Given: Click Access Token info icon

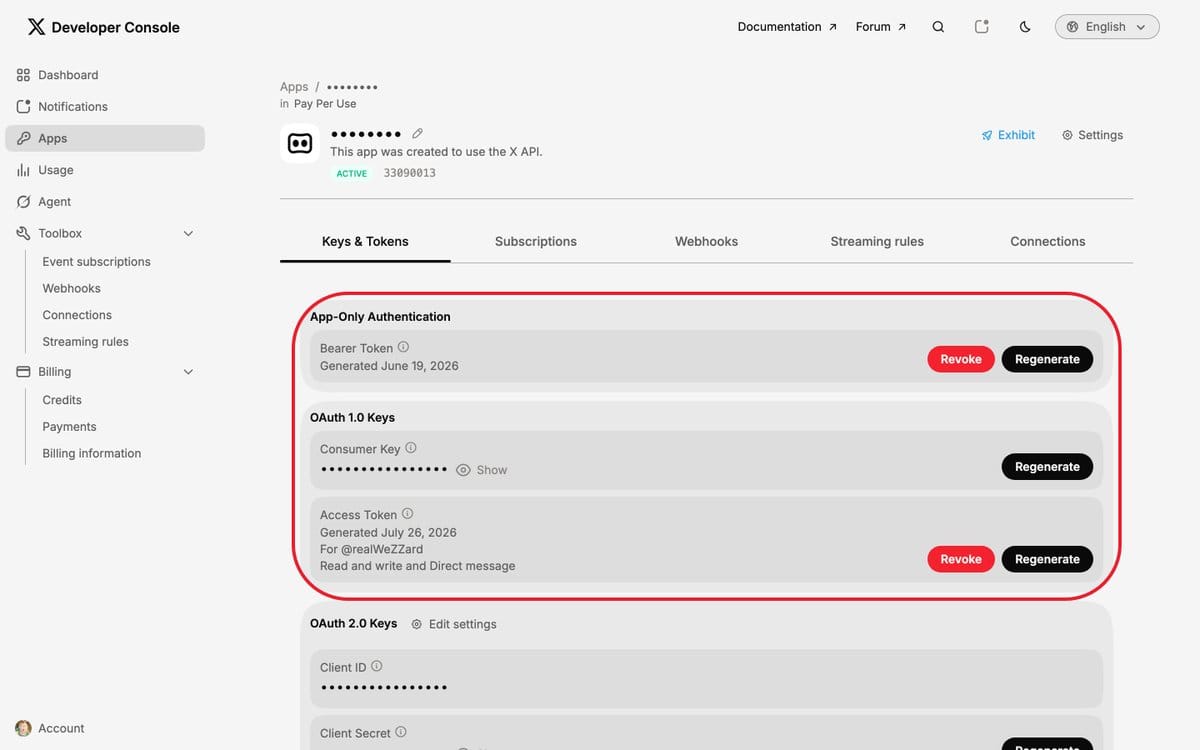Looking at the screenshot, I should coord(407,514).
